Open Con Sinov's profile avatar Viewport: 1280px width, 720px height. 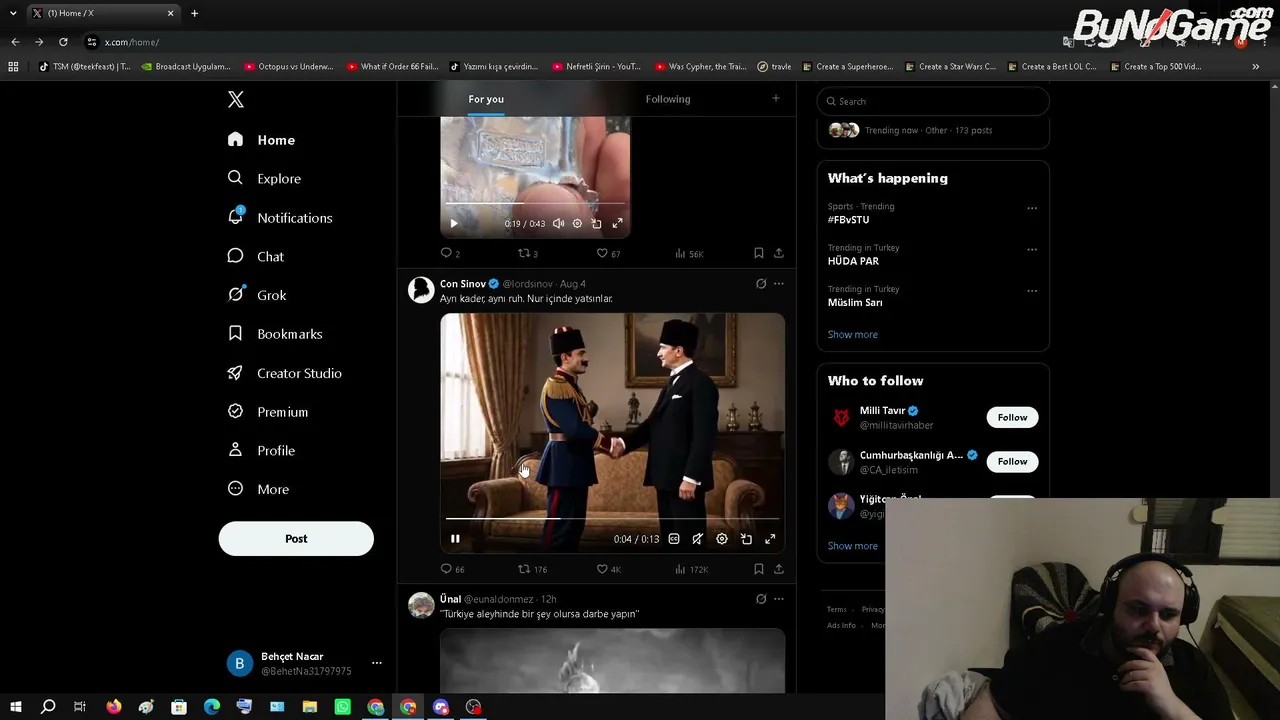click(x=421, y=290)
